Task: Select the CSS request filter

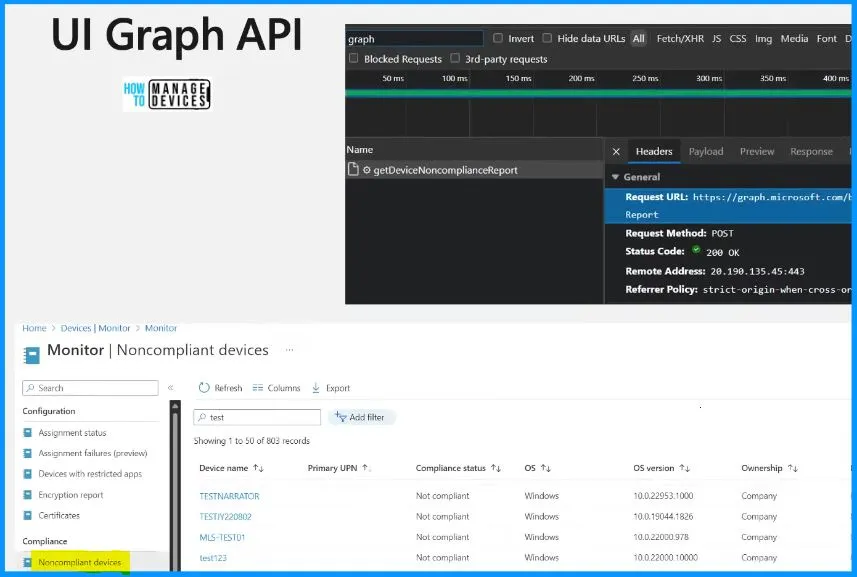Action: click(x=738, y=39)
